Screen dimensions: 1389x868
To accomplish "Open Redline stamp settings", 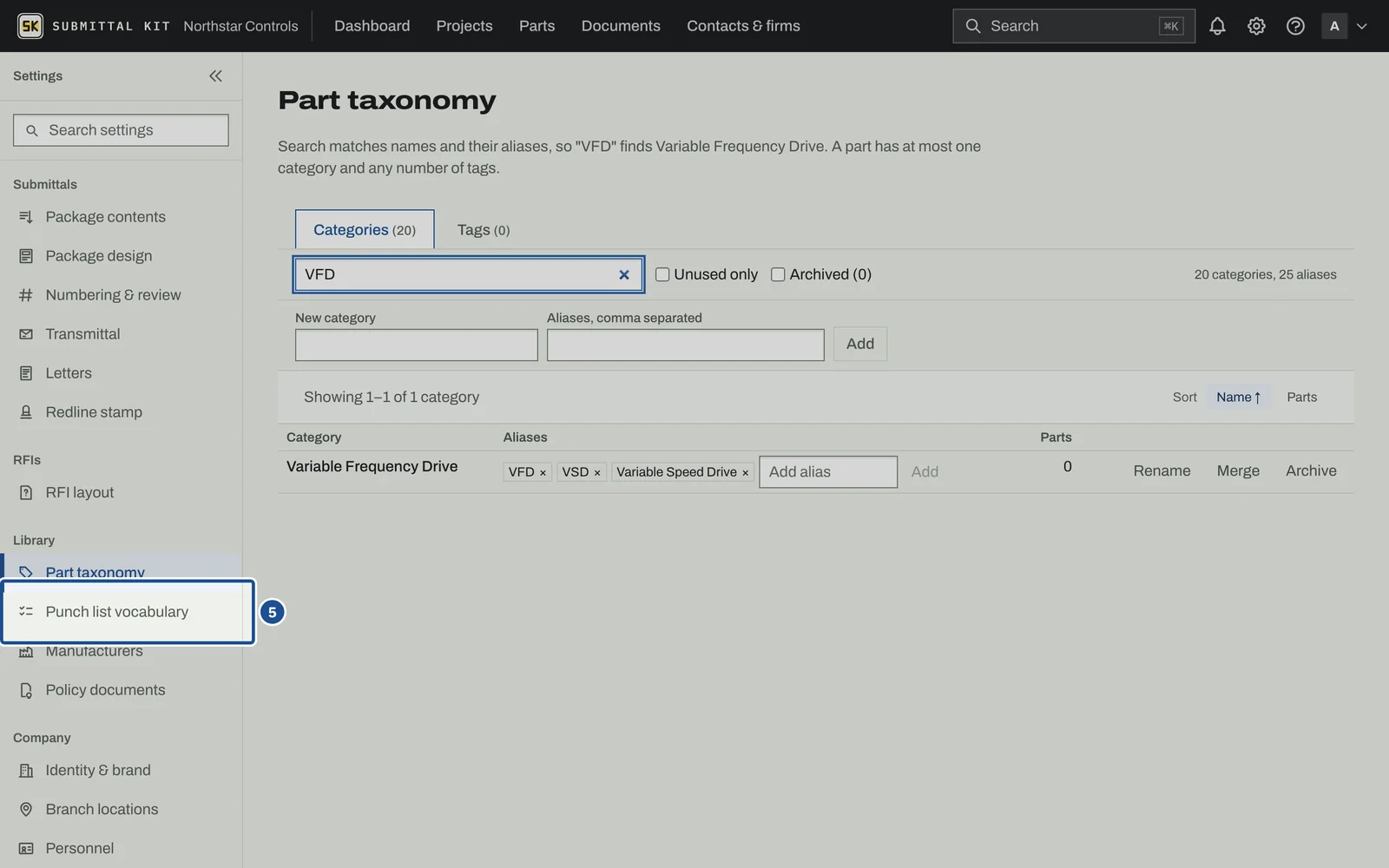I will coord(121,412).
